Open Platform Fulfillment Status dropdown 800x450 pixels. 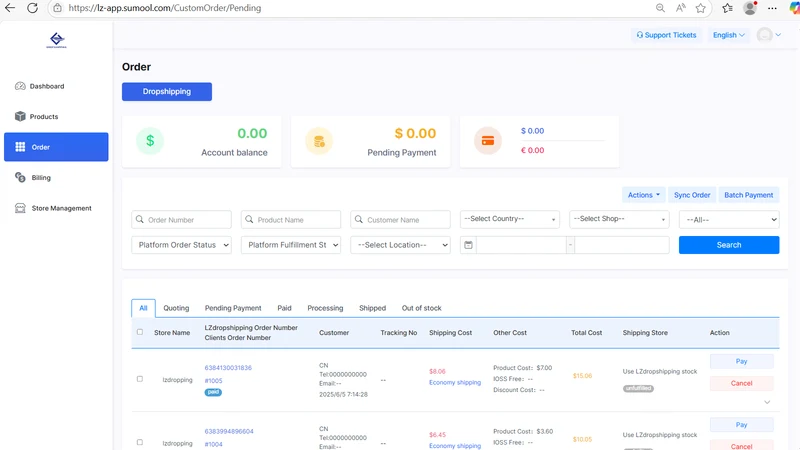click(x=291, y=245)
